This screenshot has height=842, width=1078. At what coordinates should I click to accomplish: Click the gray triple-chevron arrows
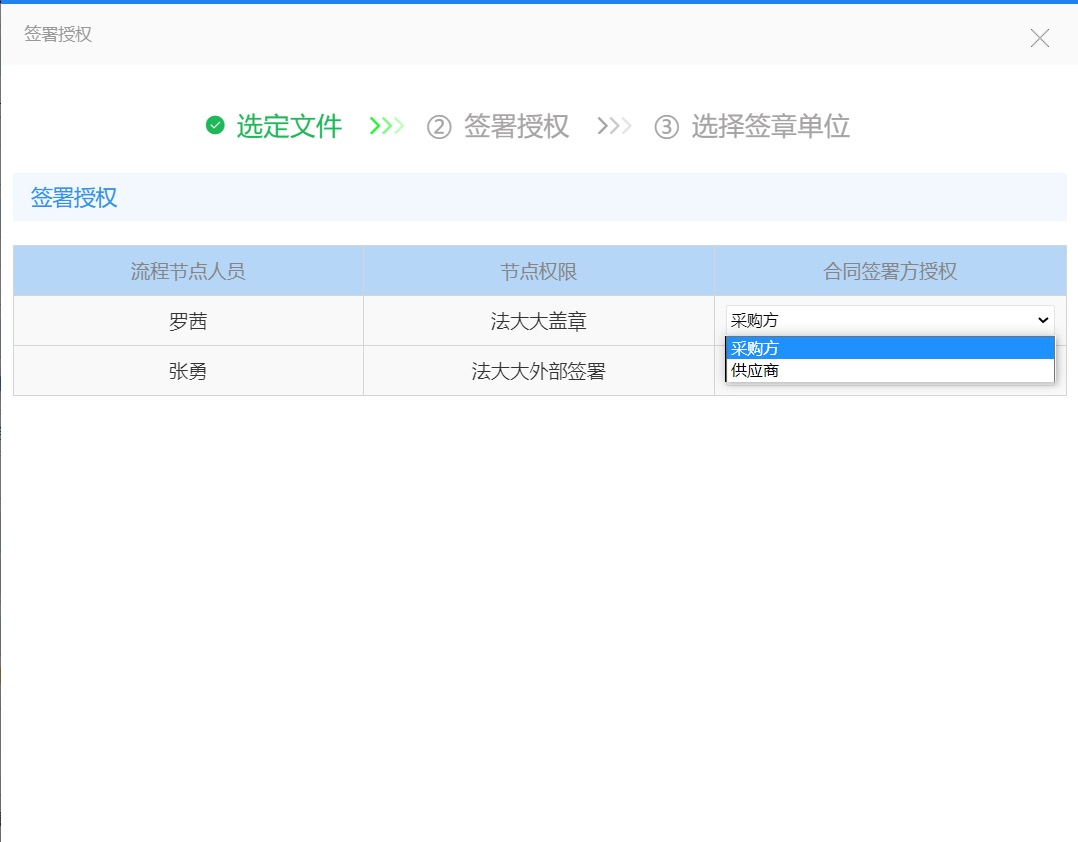pyautogui.click(x=614, y=126)
